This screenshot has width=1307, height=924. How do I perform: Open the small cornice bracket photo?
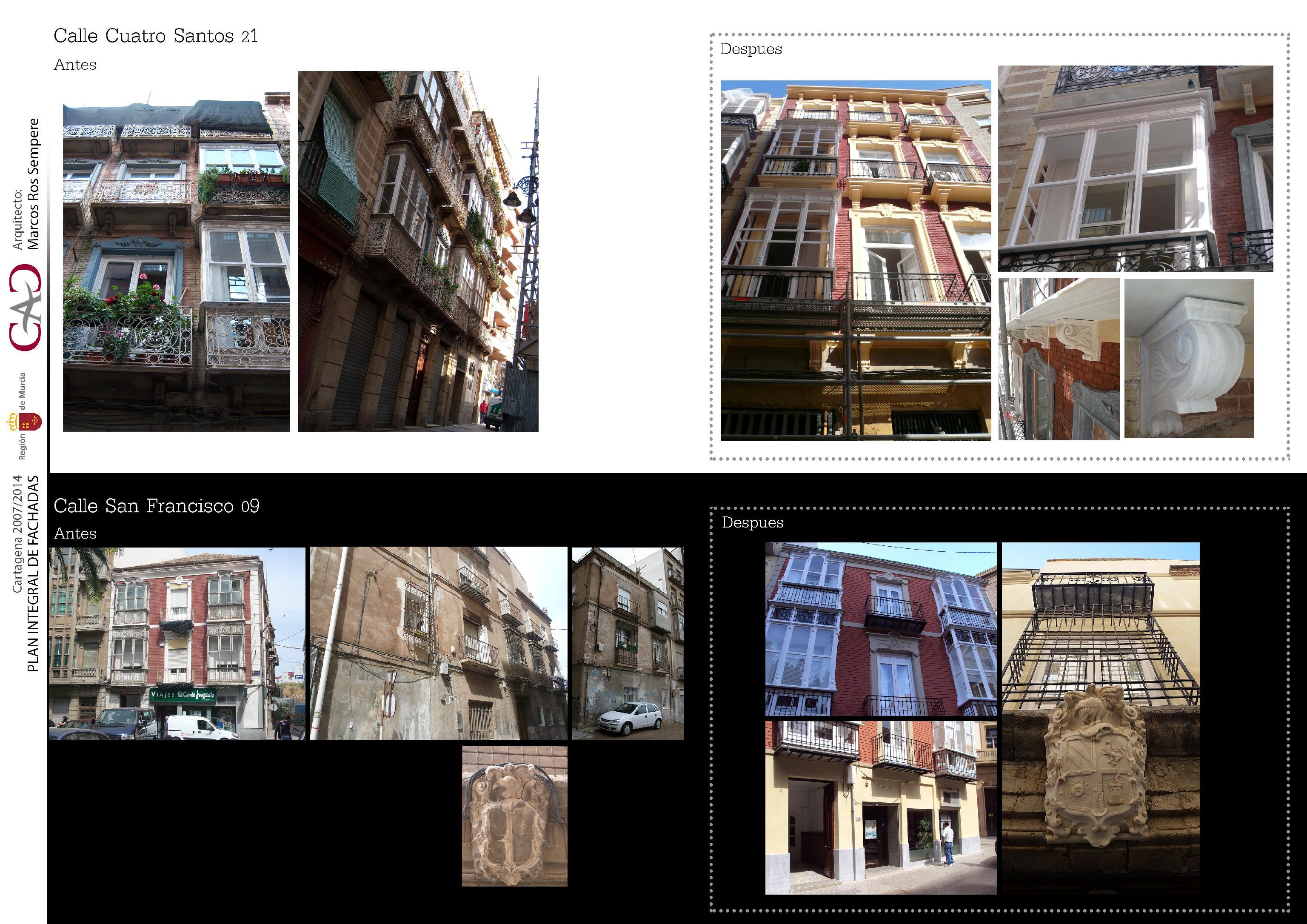click(1058, 359)
